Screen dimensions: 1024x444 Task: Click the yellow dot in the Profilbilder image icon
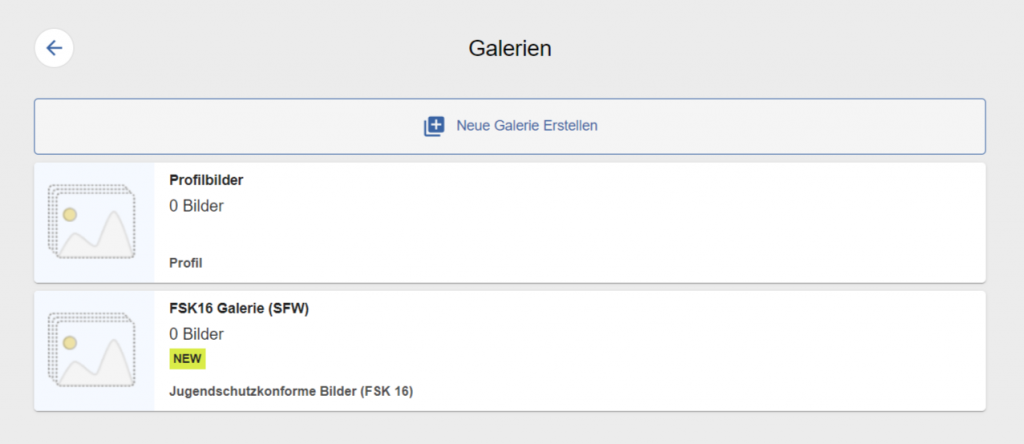(x=70, y=214)
